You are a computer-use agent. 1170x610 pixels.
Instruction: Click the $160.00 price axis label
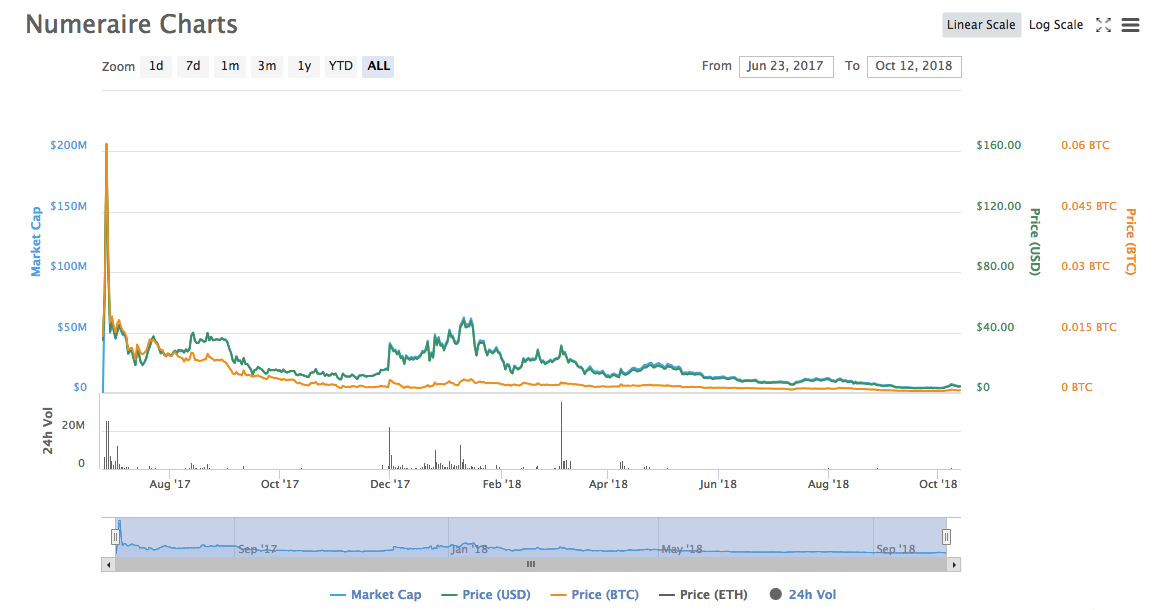pos(998,145)
